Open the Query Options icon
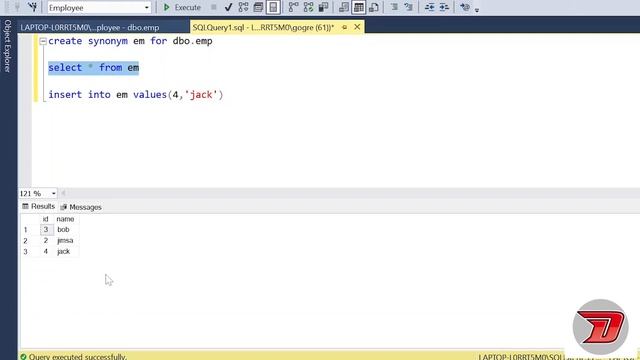 click(x=258, y=7)
